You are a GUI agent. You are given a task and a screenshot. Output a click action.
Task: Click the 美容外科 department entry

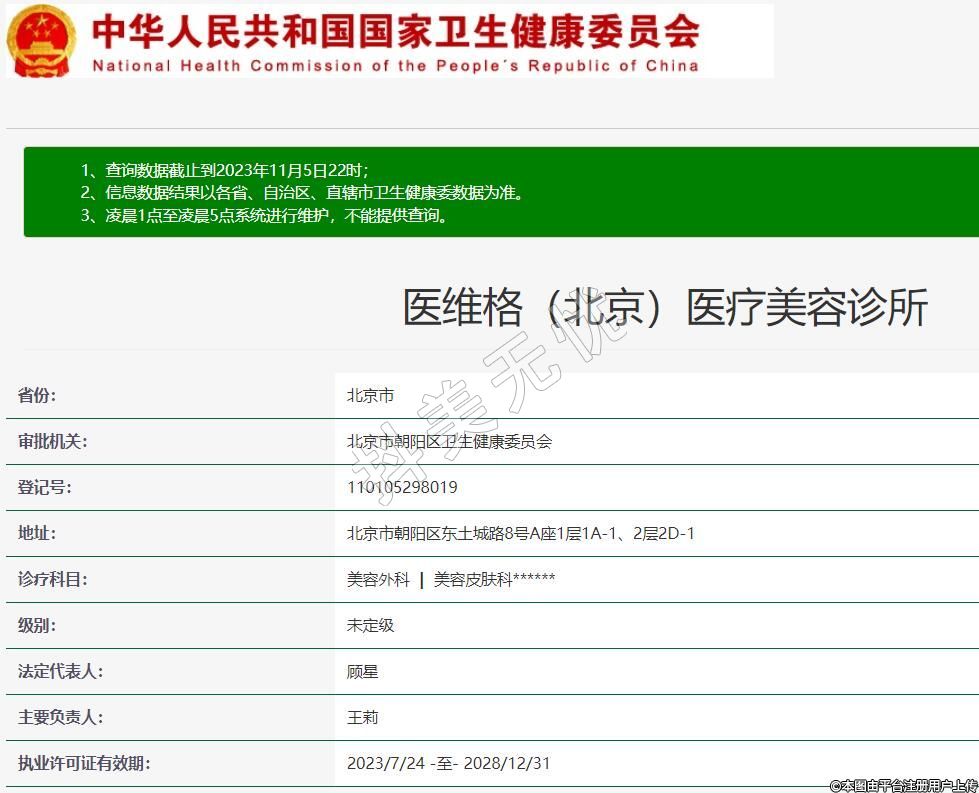[x=378, y=579]
